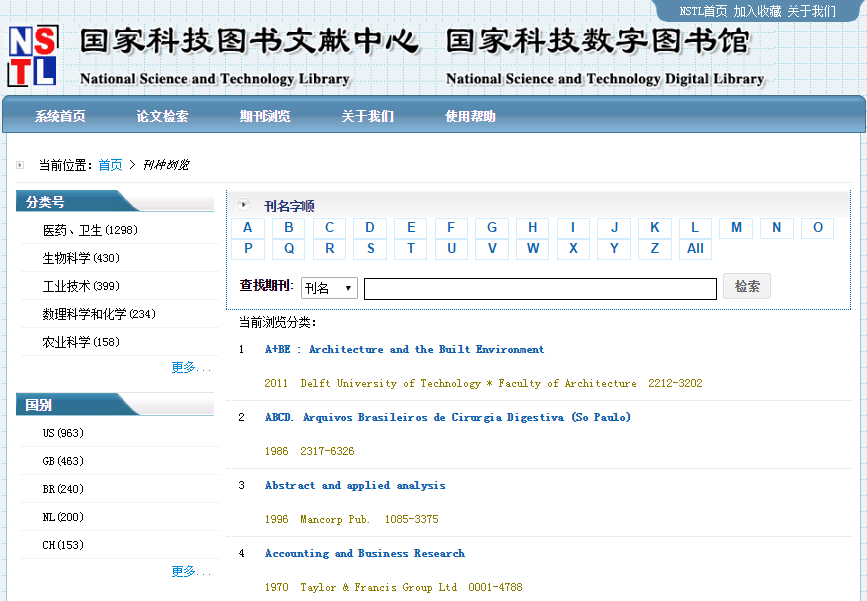This screenshot has width=867, height=601.
Task: Filter by country US (963)
Action: 63,434
